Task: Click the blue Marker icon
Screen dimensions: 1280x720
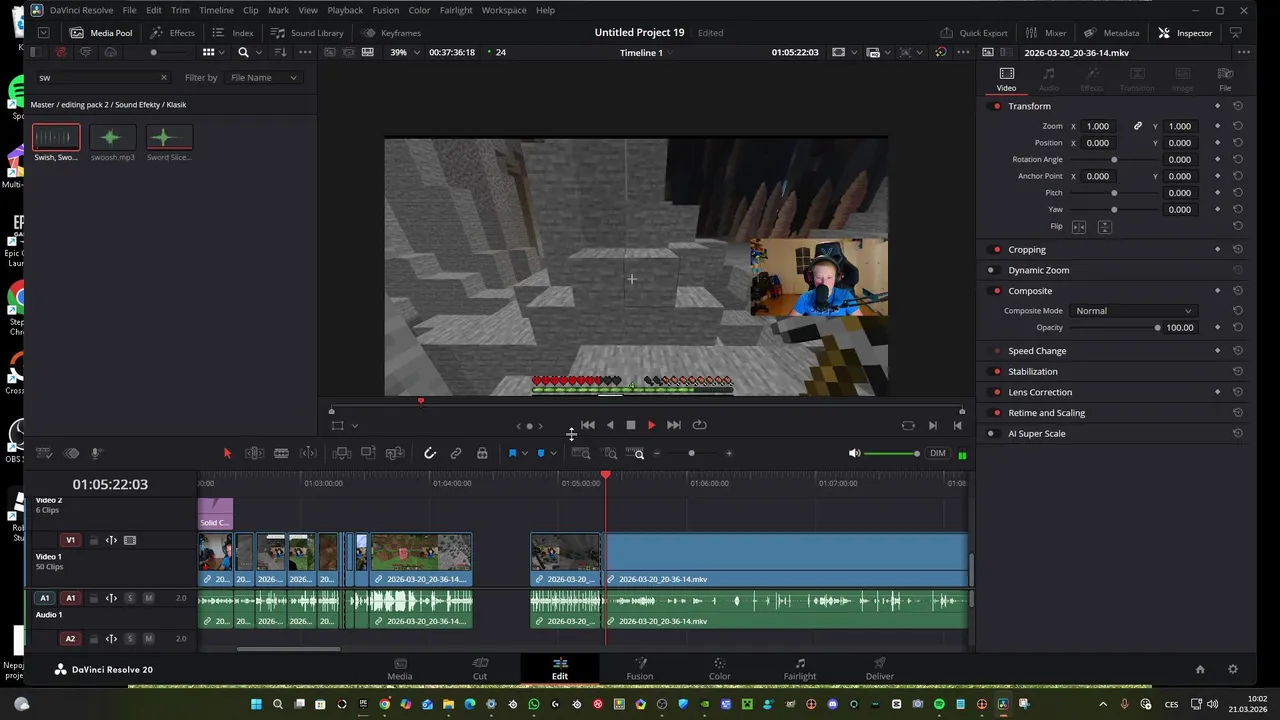Action: click(x=541, y=453)
